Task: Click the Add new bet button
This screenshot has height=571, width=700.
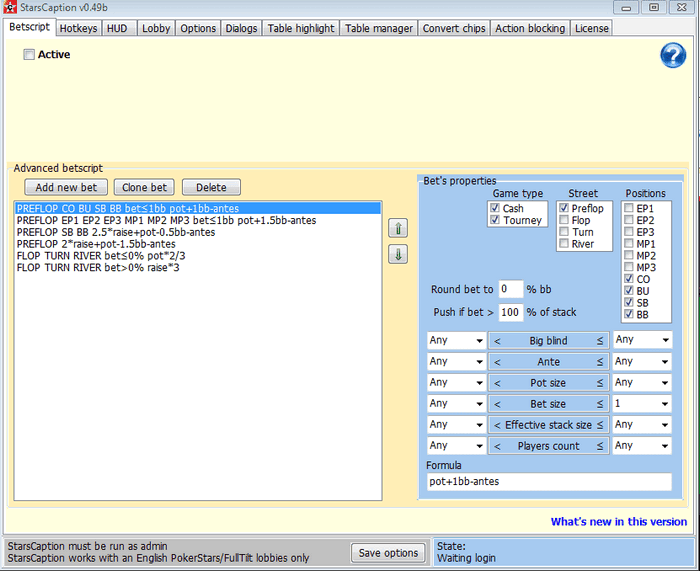Action: 66,187
